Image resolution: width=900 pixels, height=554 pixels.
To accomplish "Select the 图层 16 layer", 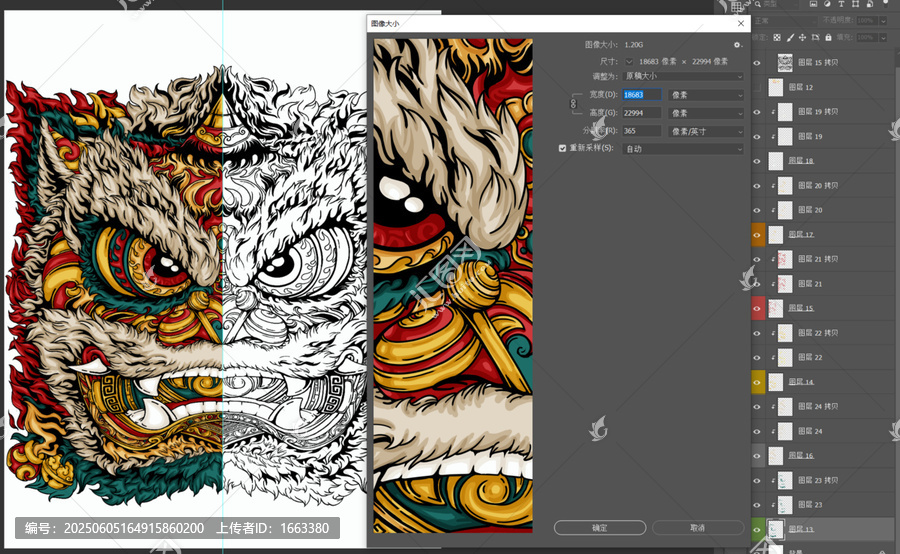I will (825, 456).
